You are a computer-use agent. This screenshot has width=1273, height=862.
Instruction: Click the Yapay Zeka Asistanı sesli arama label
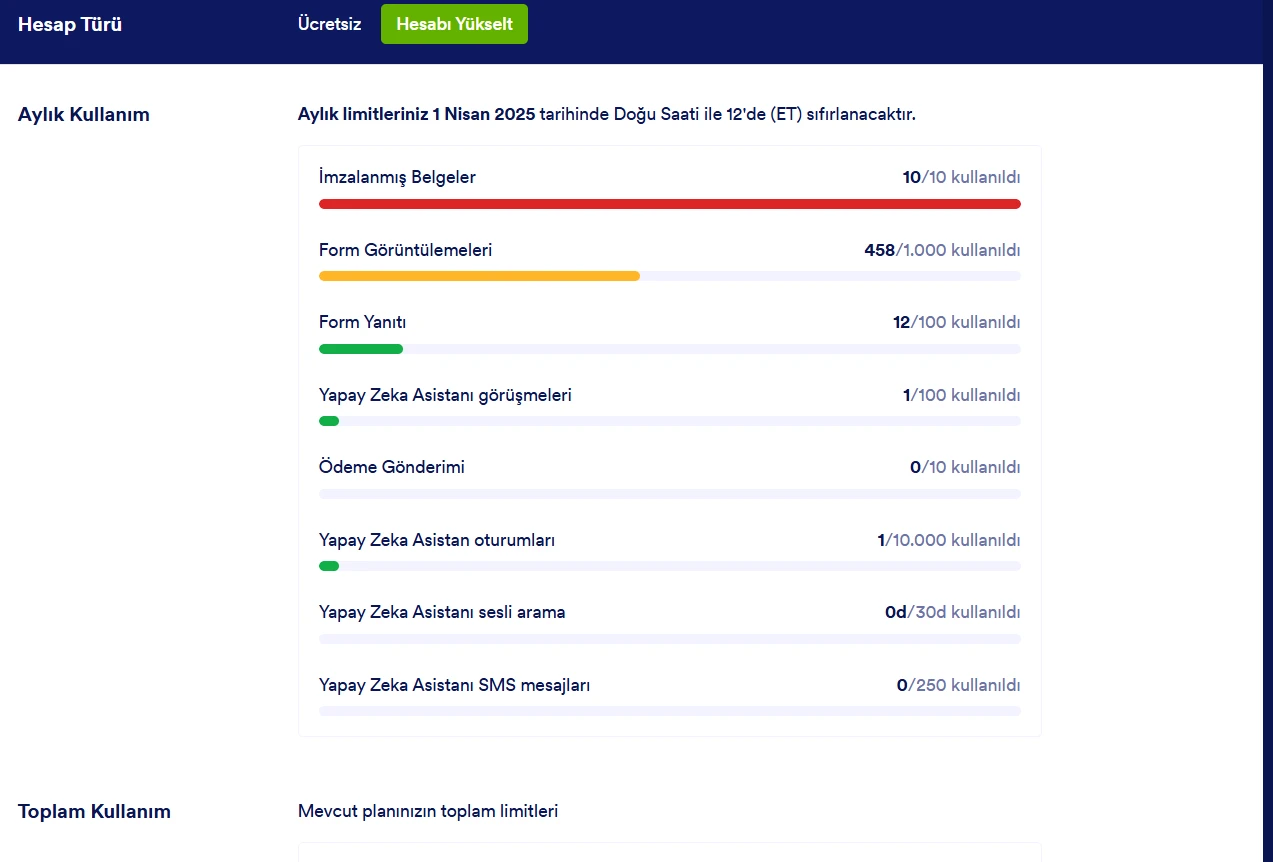tap(444, 611)
